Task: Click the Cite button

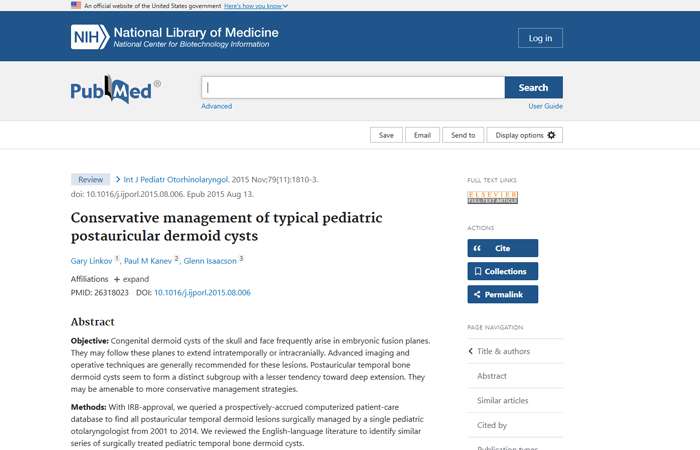Action: (503, 248)
